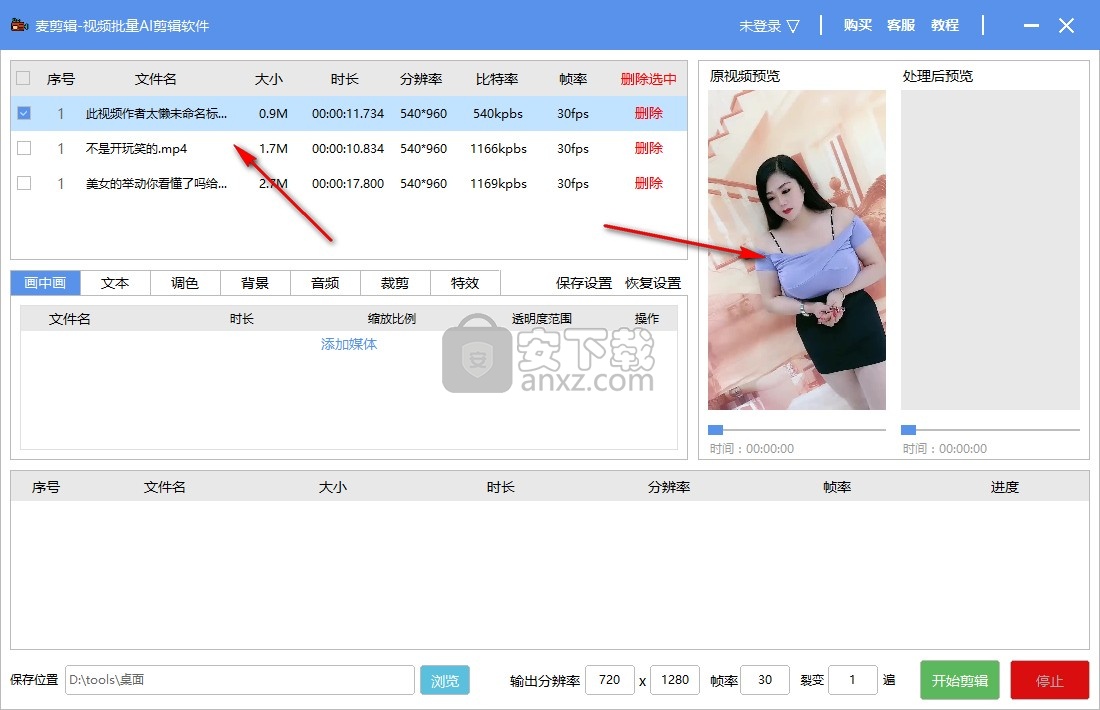Screen dimensions: 1100x710
Task: Delete the 此视频作者太懒未命名标 file row
Action: pyautogui.click(x=649, y=113)
